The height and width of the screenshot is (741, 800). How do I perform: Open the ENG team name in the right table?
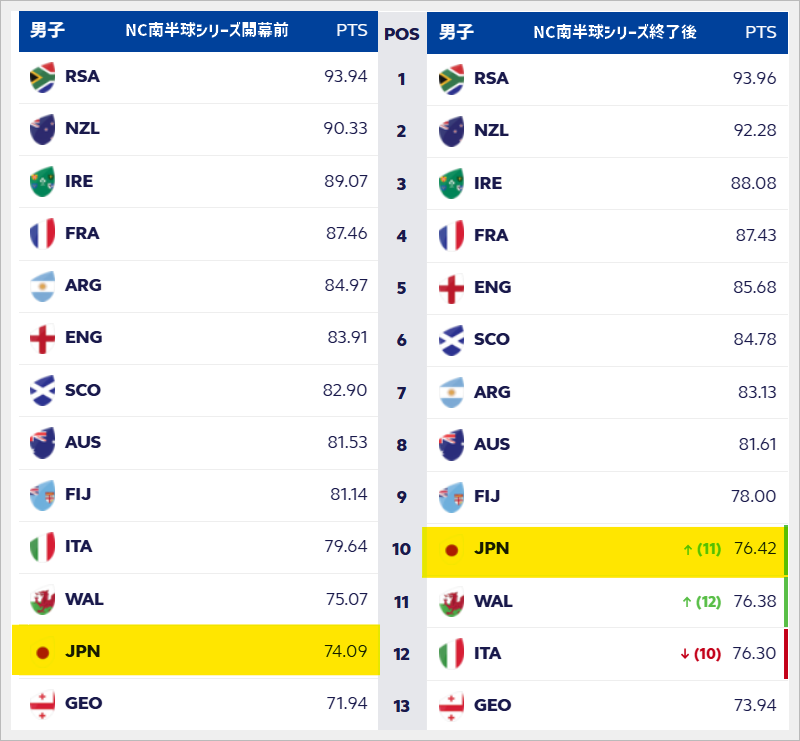(x=492, y=287)
